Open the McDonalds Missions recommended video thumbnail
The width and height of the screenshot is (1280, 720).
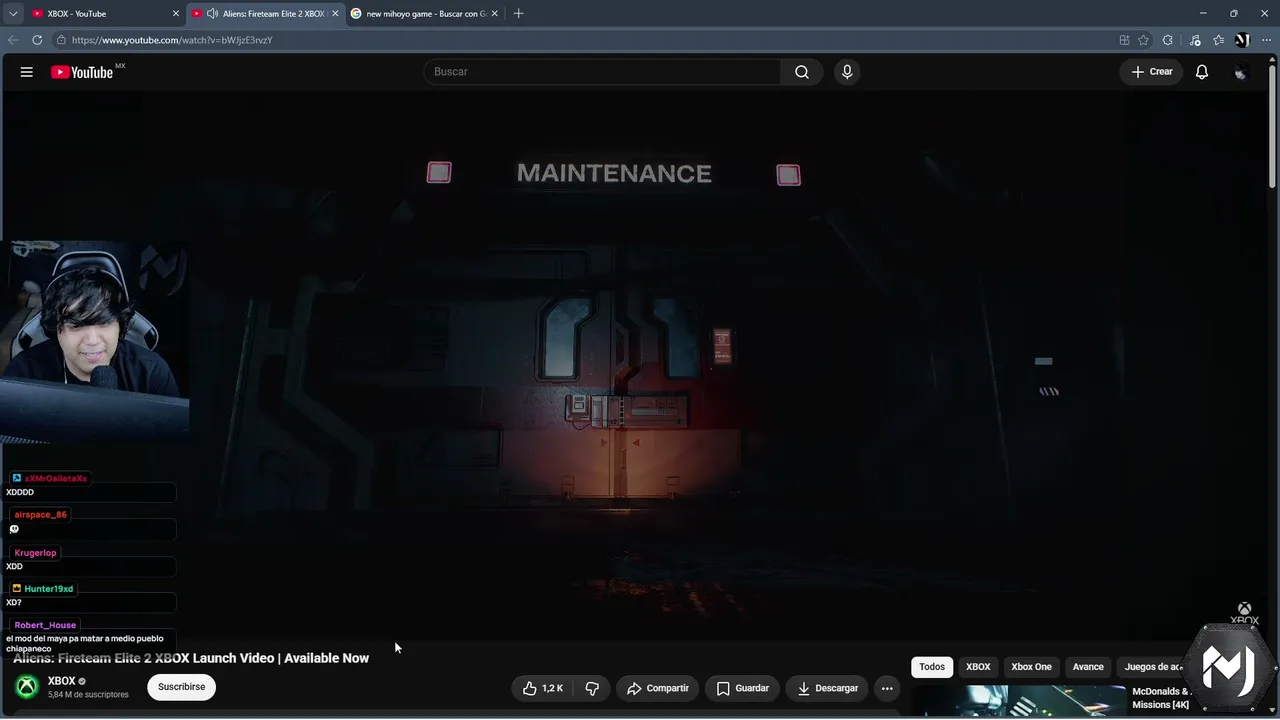[x=1020, y=701]
